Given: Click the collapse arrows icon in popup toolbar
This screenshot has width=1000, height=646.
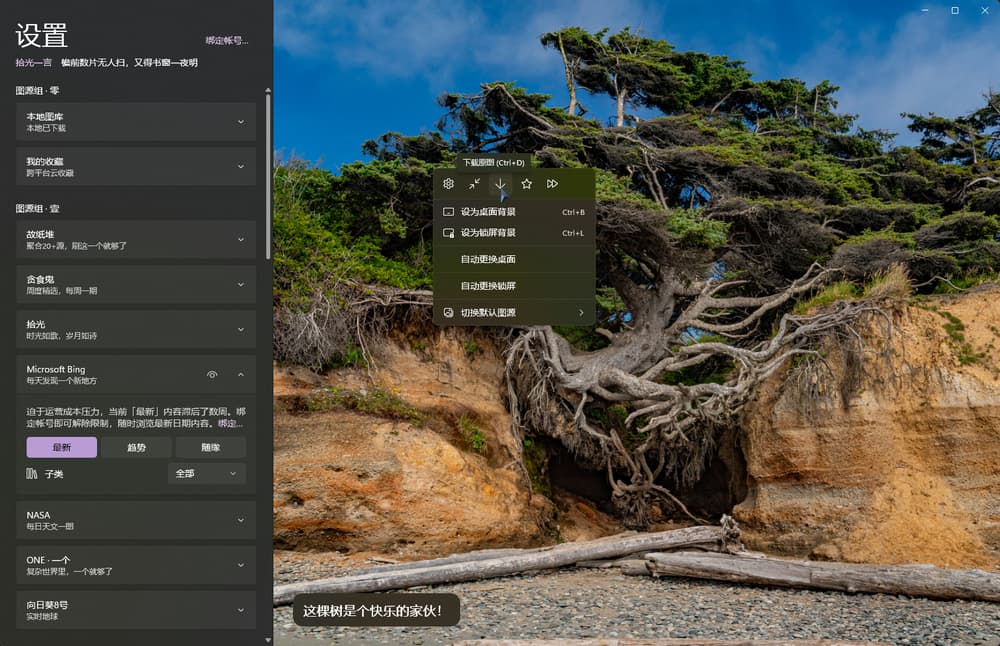Looking at the screenshot, I should (475, 184).
